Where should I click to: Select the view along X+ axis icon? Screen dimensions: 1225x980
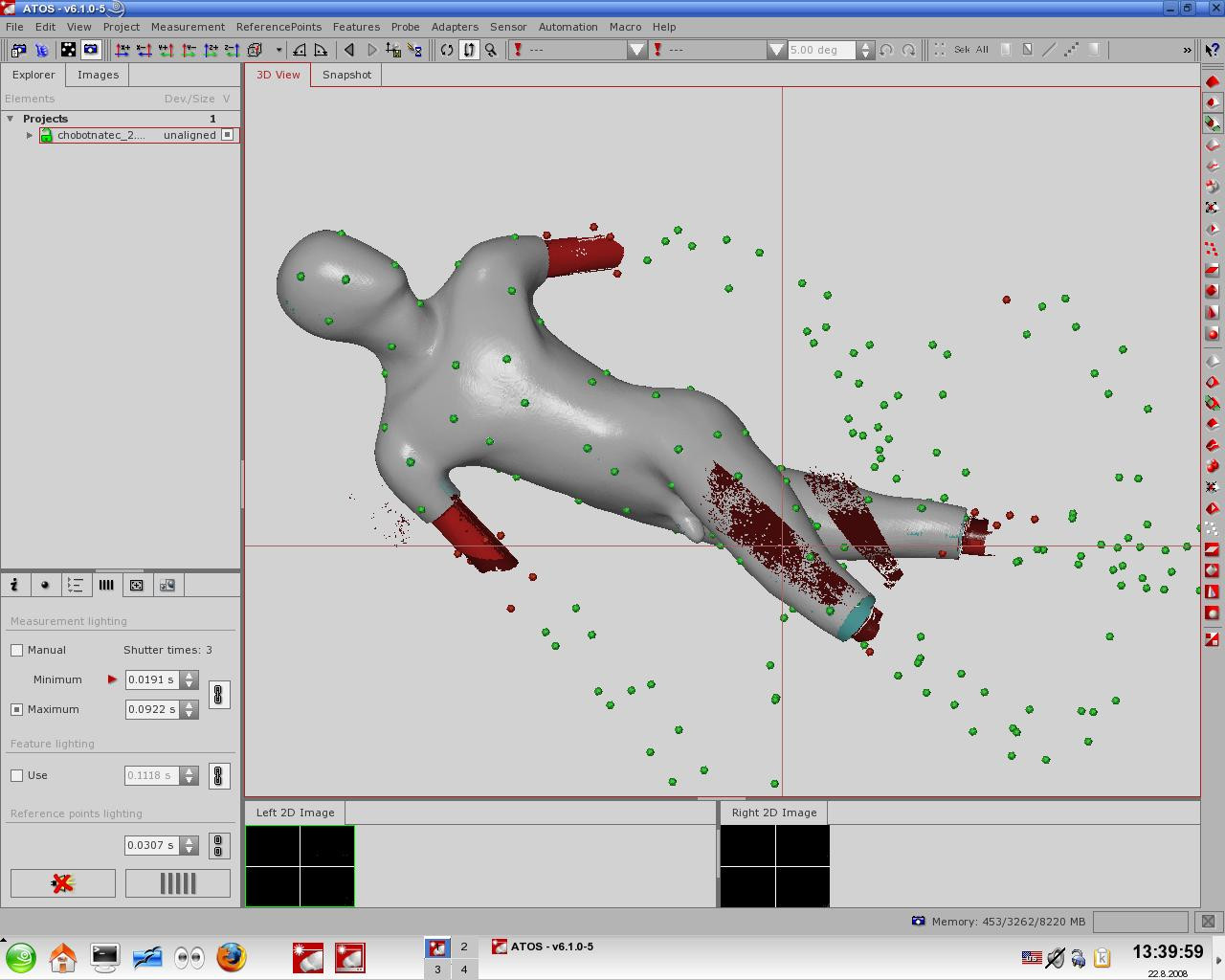[x=121, y=50]
